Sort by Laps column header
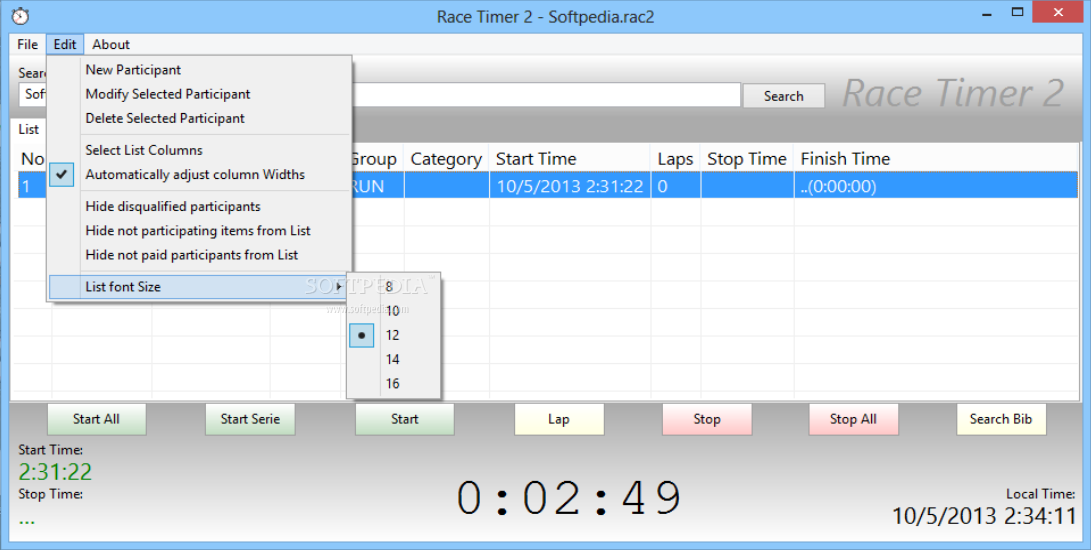This screenshot has width=1091, height=550. [x=675, y=159]
